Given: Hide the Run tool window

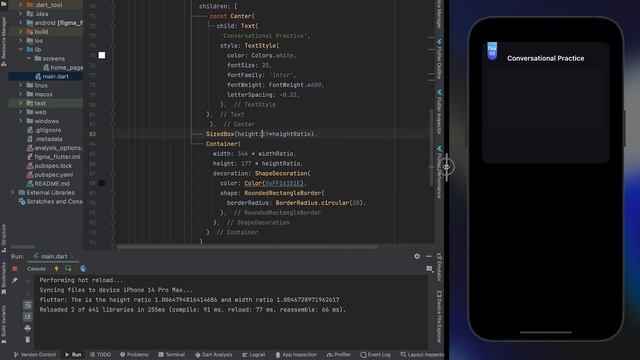Looking at the screenshot, I should tap(429, 256).
